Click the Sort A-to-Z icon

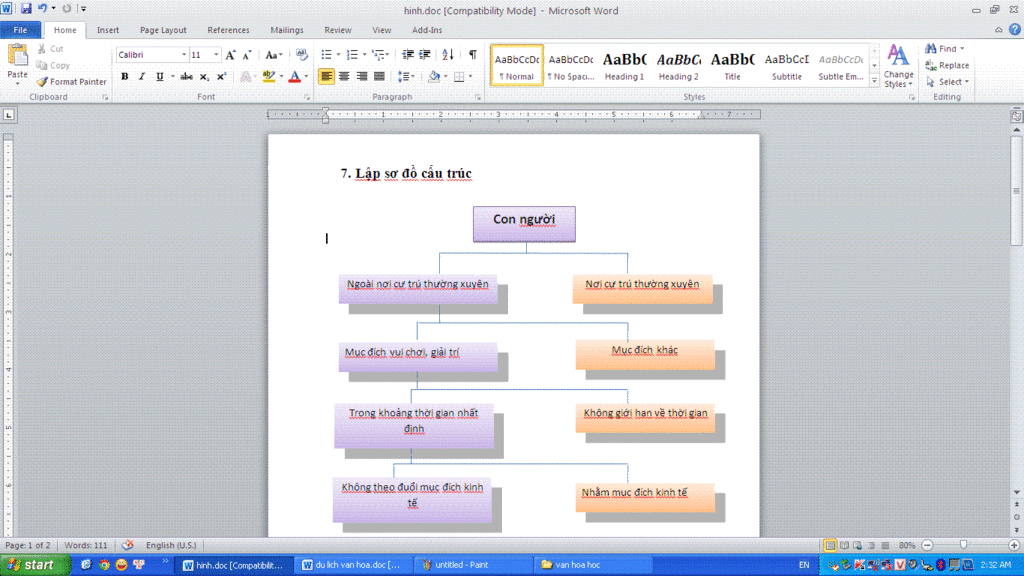[x=447, y=55]
